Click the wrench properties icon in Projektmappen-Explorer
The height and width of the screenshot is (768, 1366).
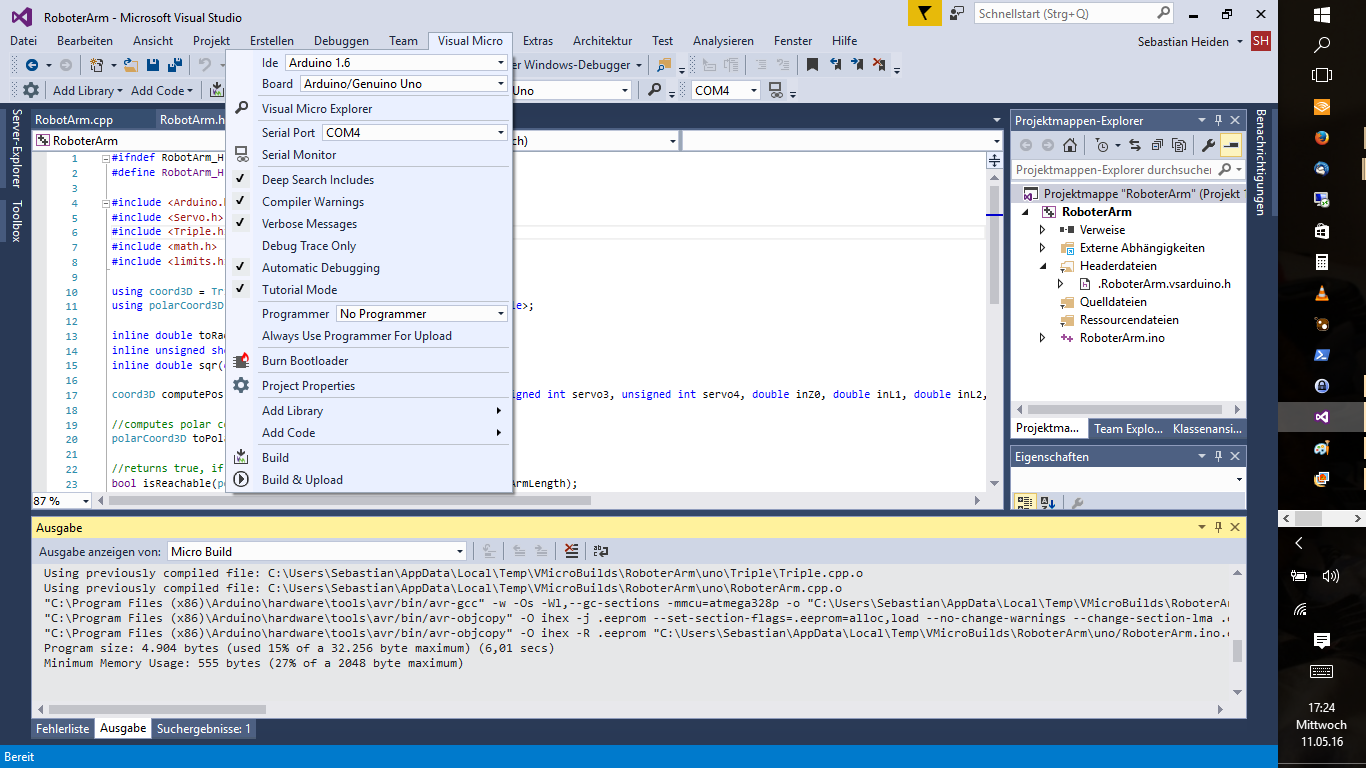point(1208,145)
